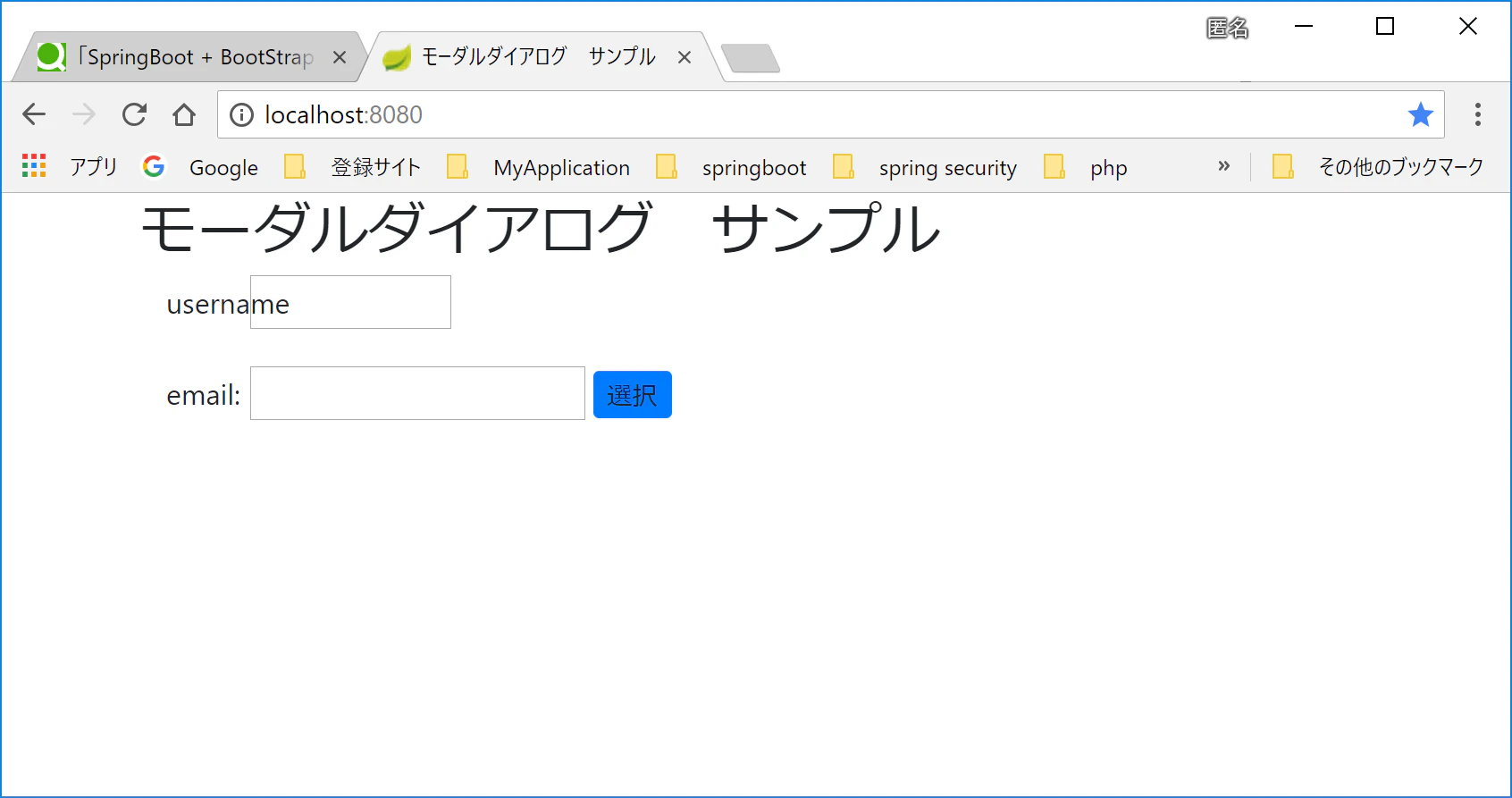Switch to the SpringBoot + BootStrap tab
Screen dimensions: 1512x798
point(188,57)
